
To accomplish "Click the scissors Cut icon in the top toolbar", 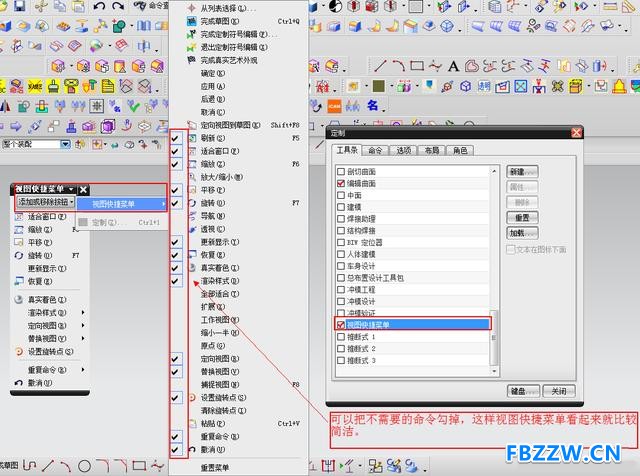I will (41, 6).
